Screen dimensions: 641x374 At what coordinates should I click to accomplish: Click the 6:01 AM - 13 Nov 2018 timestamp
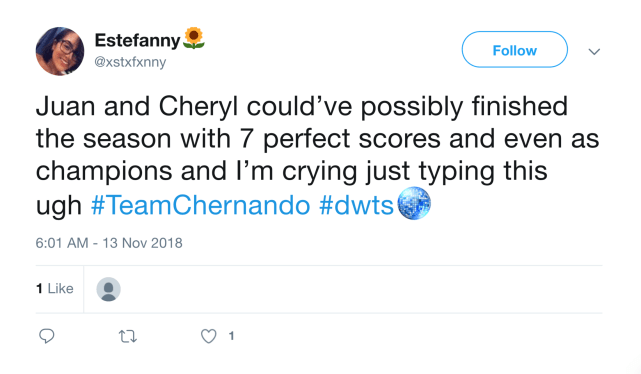(109, 243)
